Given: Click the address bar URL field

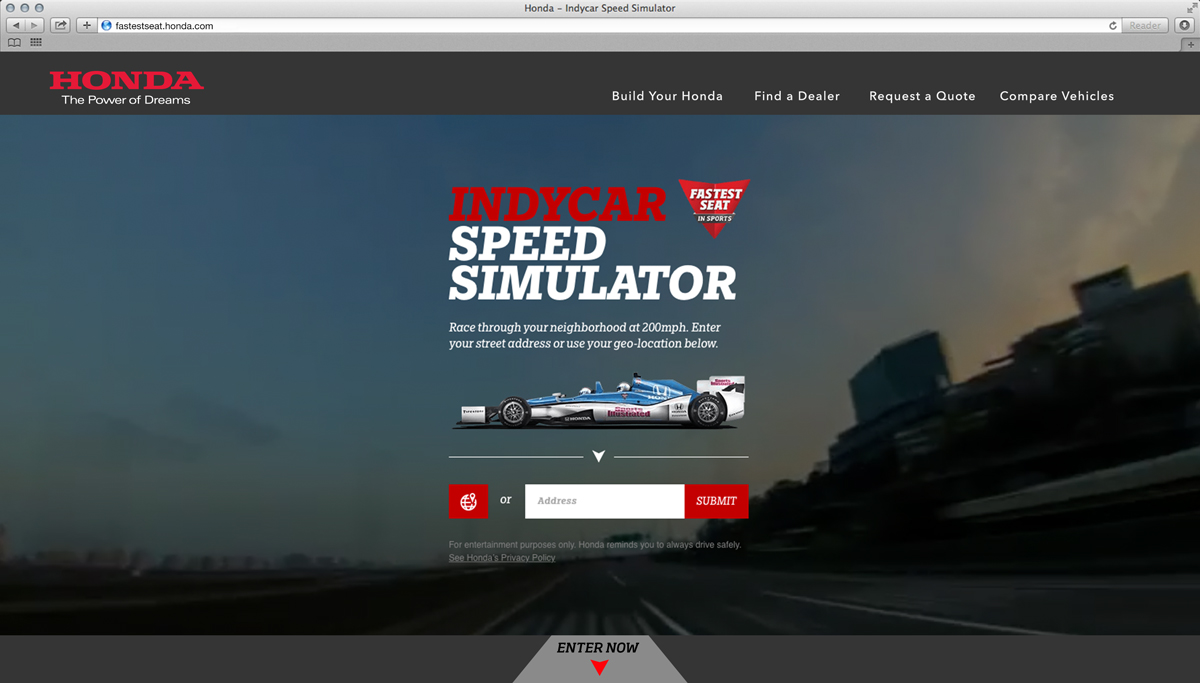Looking at the screenshot, I should click(610, 26).
